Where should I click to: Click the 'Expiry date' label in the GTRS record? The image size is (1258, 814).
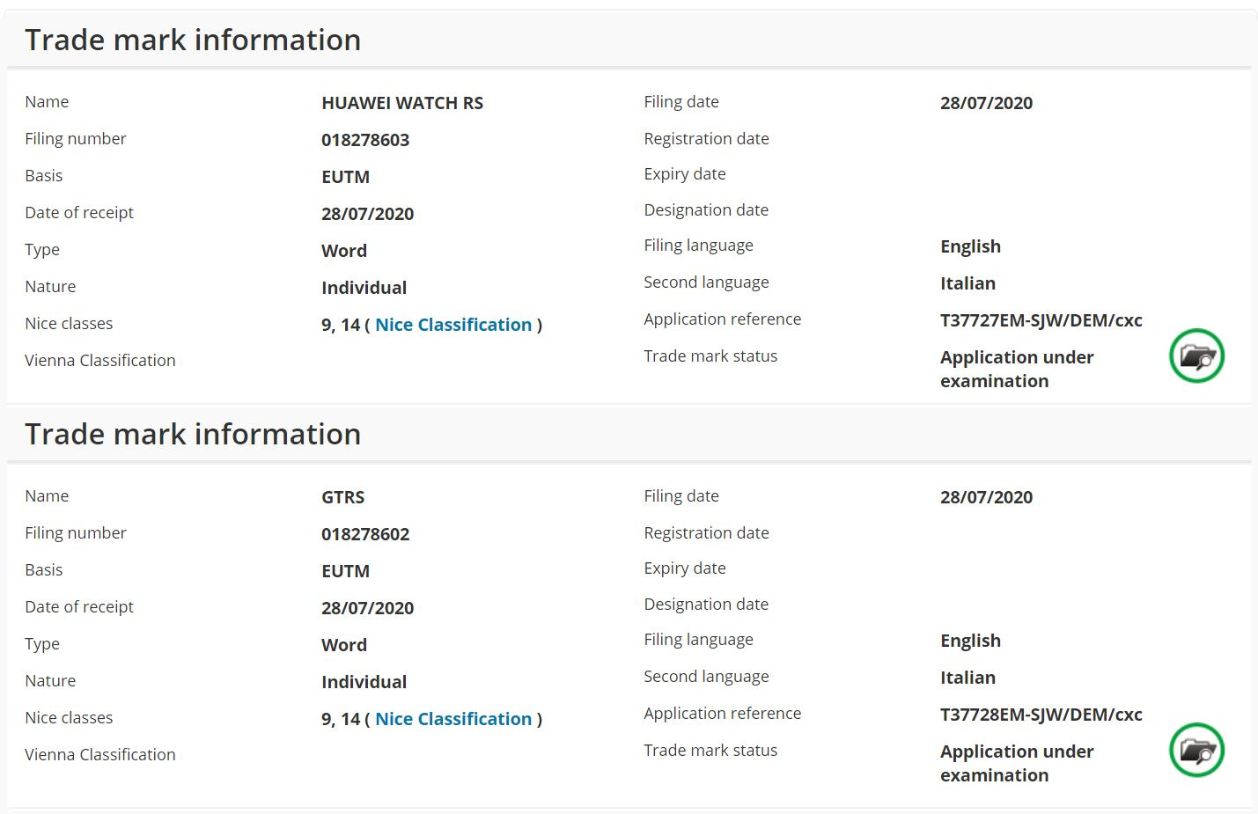click(685, 568)
